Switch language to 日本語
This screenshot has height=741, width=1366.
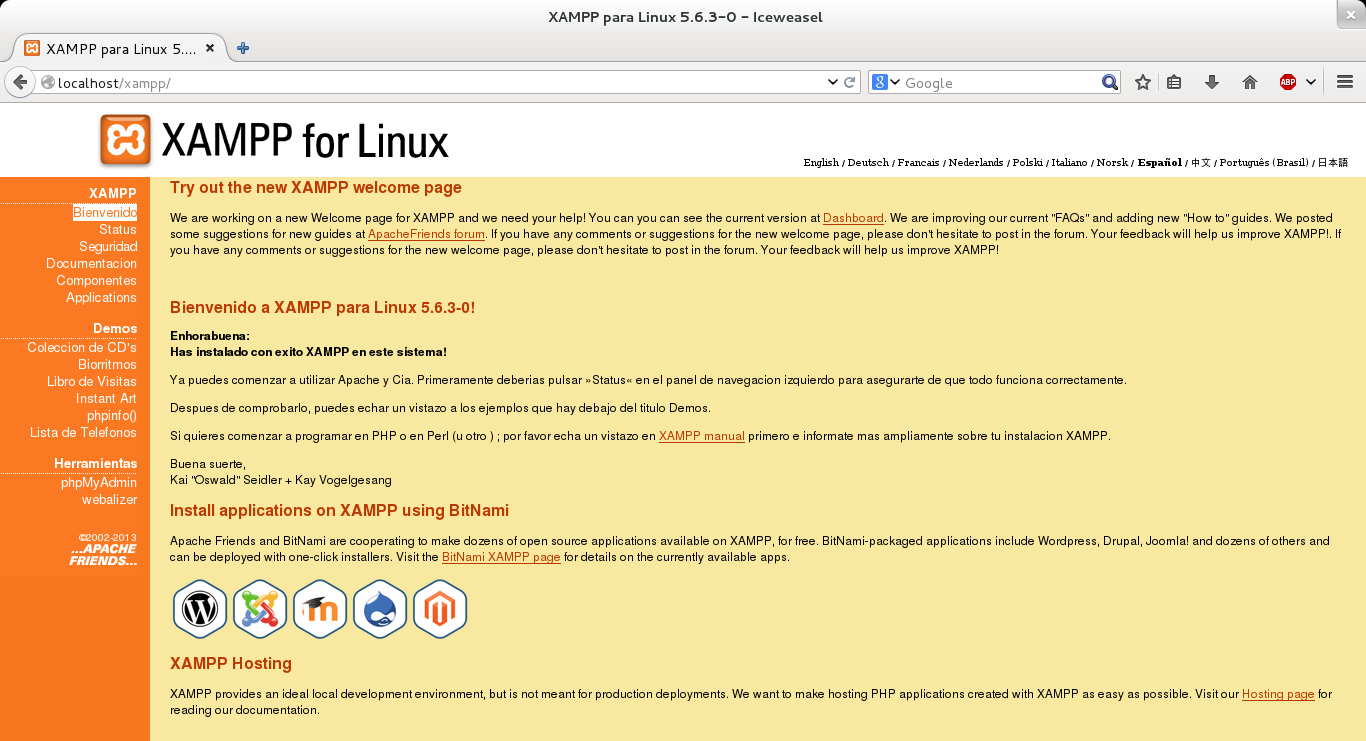(x=1332, y=162)
